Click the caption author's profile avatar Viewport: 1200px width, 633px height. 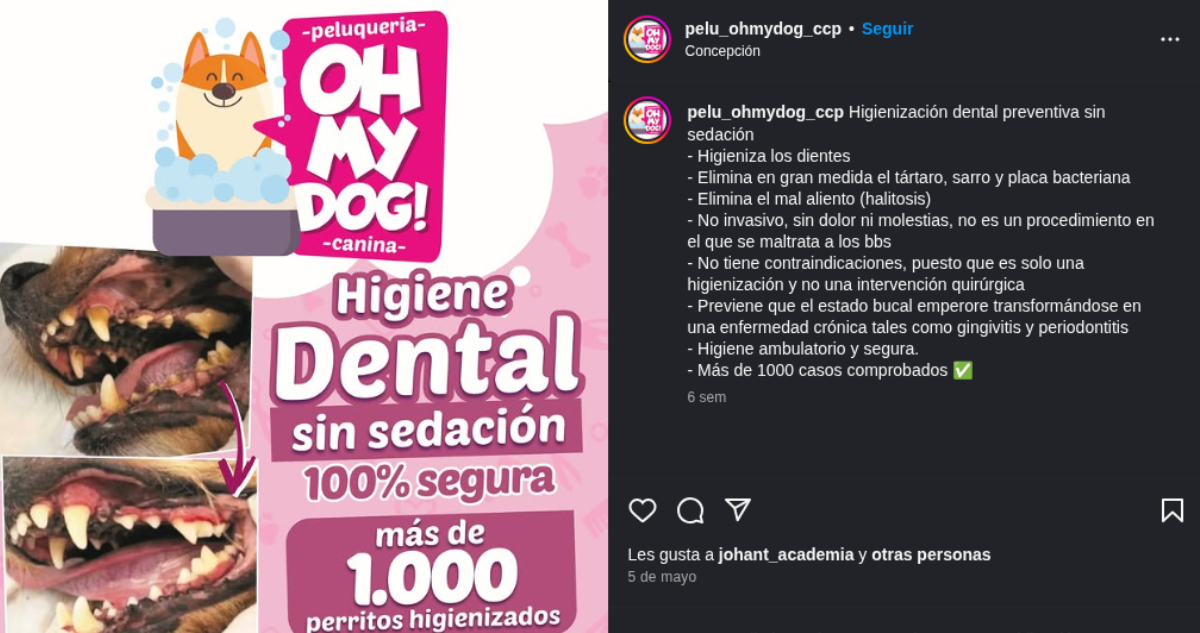pyautogui.click(x=647, y=120)
